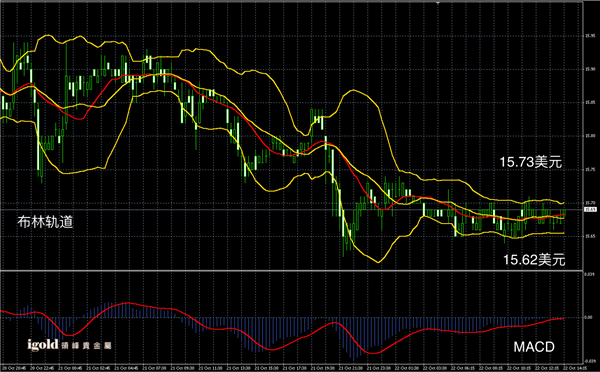The height and width of the screenshot is (372, 600).
Task: Click the 15.90 price axis label
Action: pyautogui.click(x=590, y=69)
